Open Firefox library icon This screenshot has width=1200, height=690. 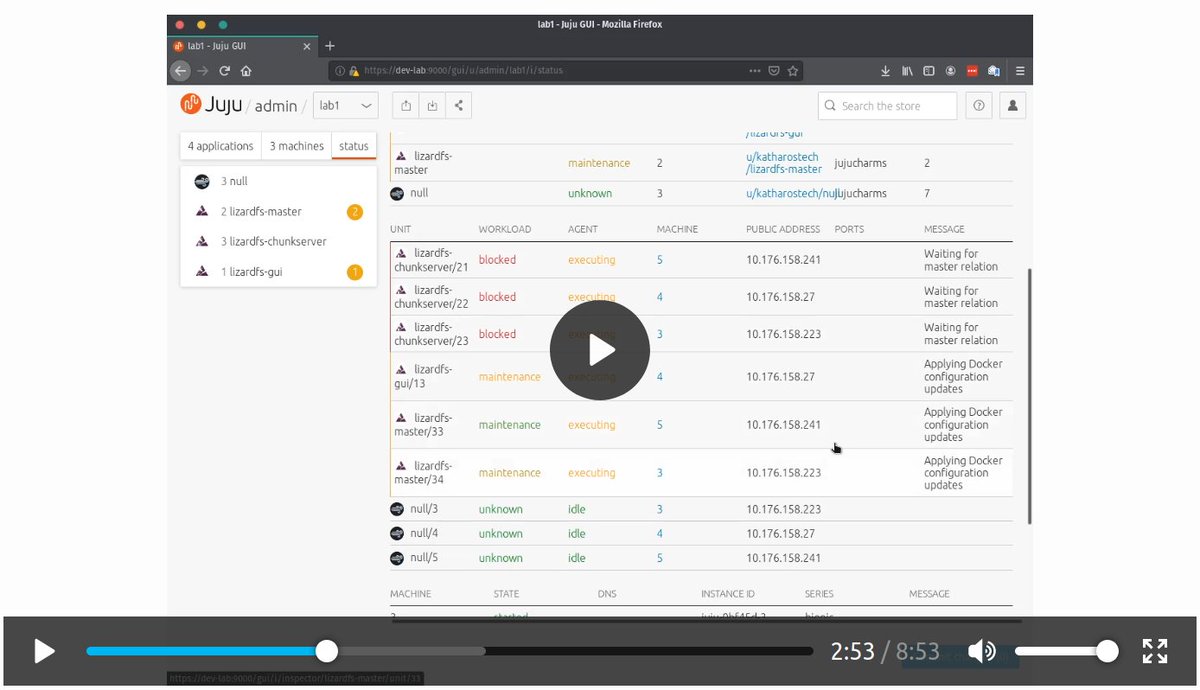(908, 71)
